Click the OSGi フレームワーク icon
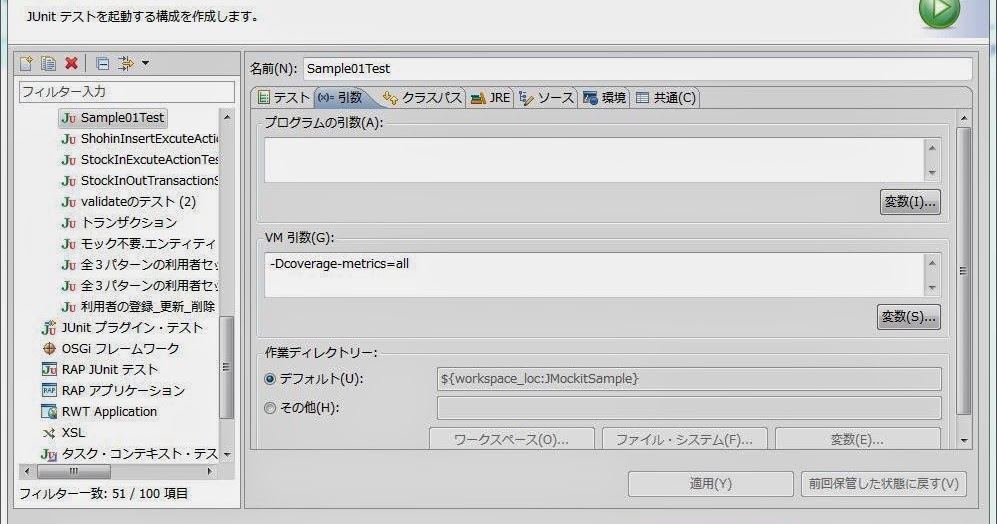Screen dimensions: 997x524 coord(49,348)
